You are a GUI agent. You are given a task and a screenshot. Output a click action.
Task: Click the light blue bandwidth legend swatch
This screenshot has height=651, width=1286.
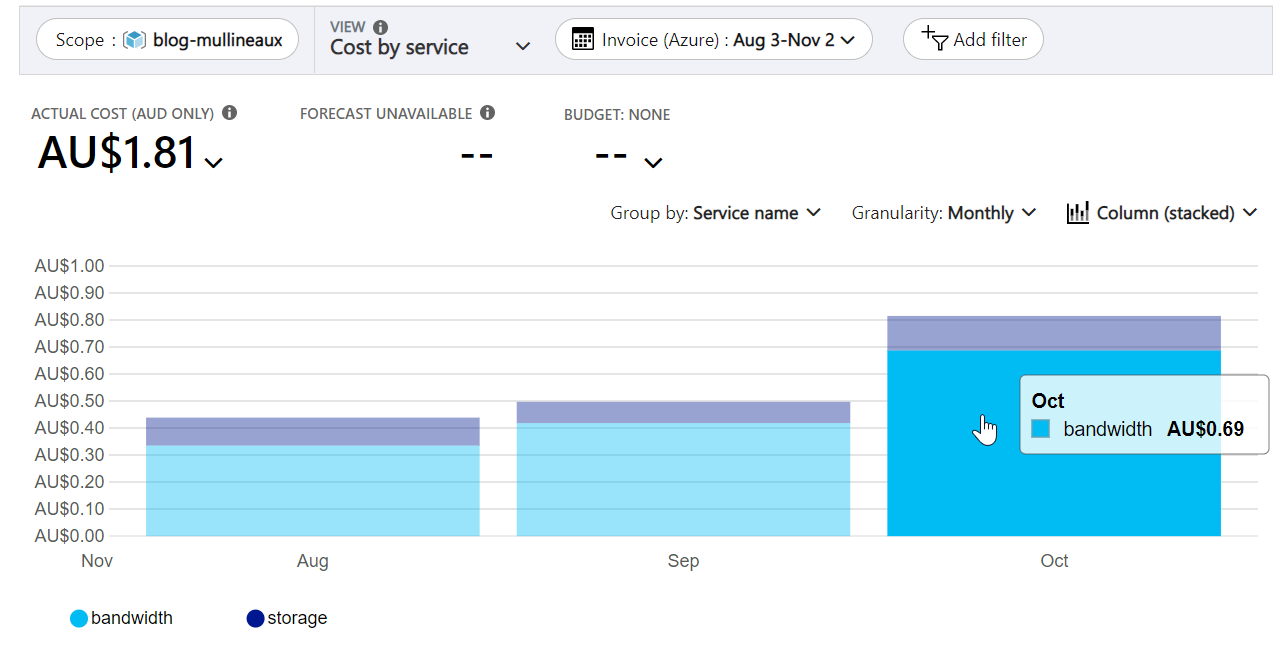[77, 618]
